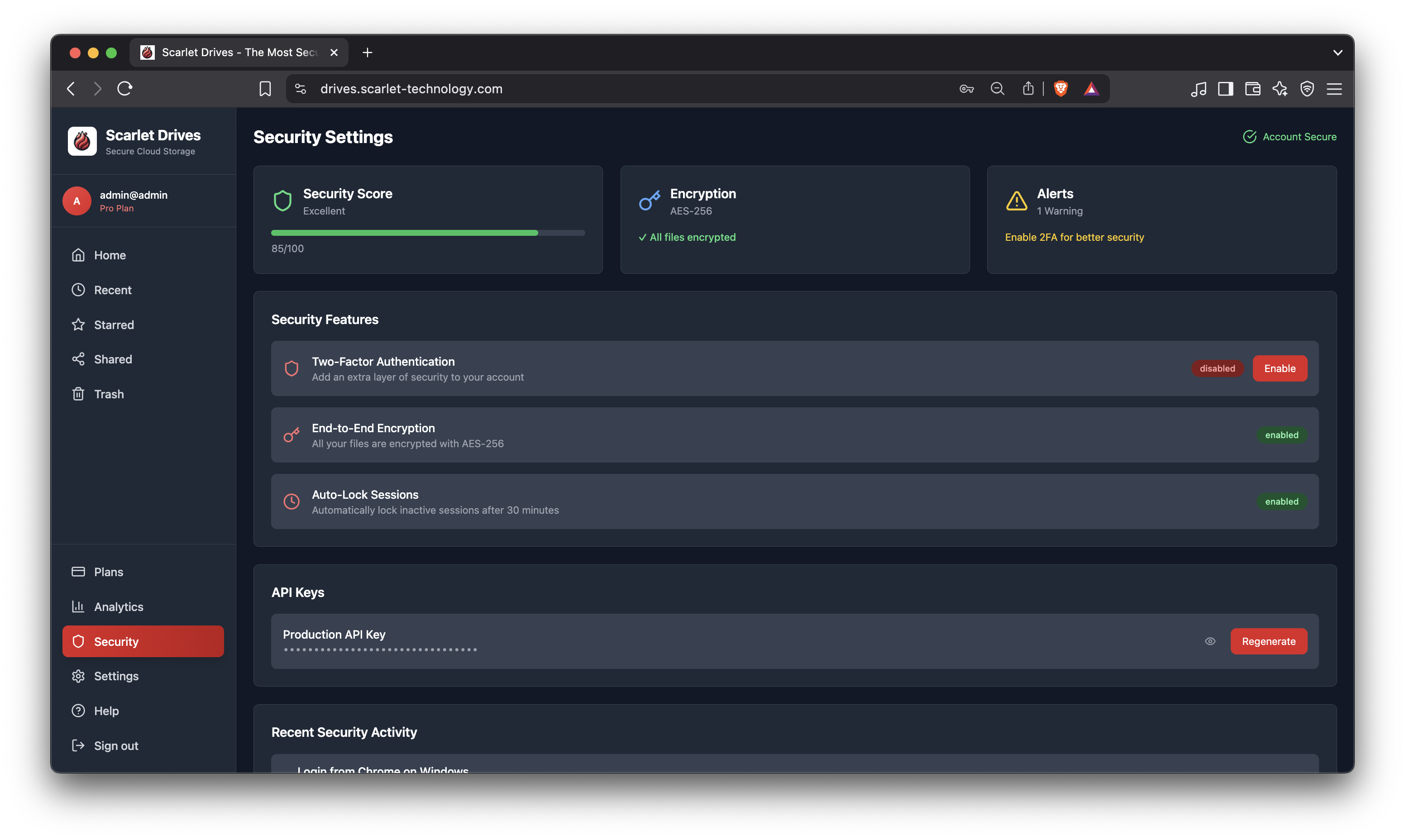Open Recent files in the sidebar
The height and width of the screenshot is (840, 1405).
[x=143, y=290]
